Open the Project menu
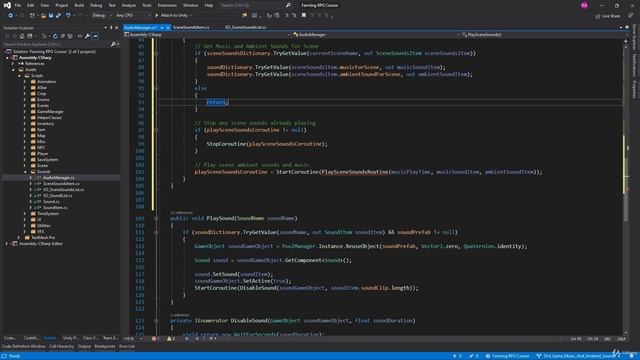 62,5
